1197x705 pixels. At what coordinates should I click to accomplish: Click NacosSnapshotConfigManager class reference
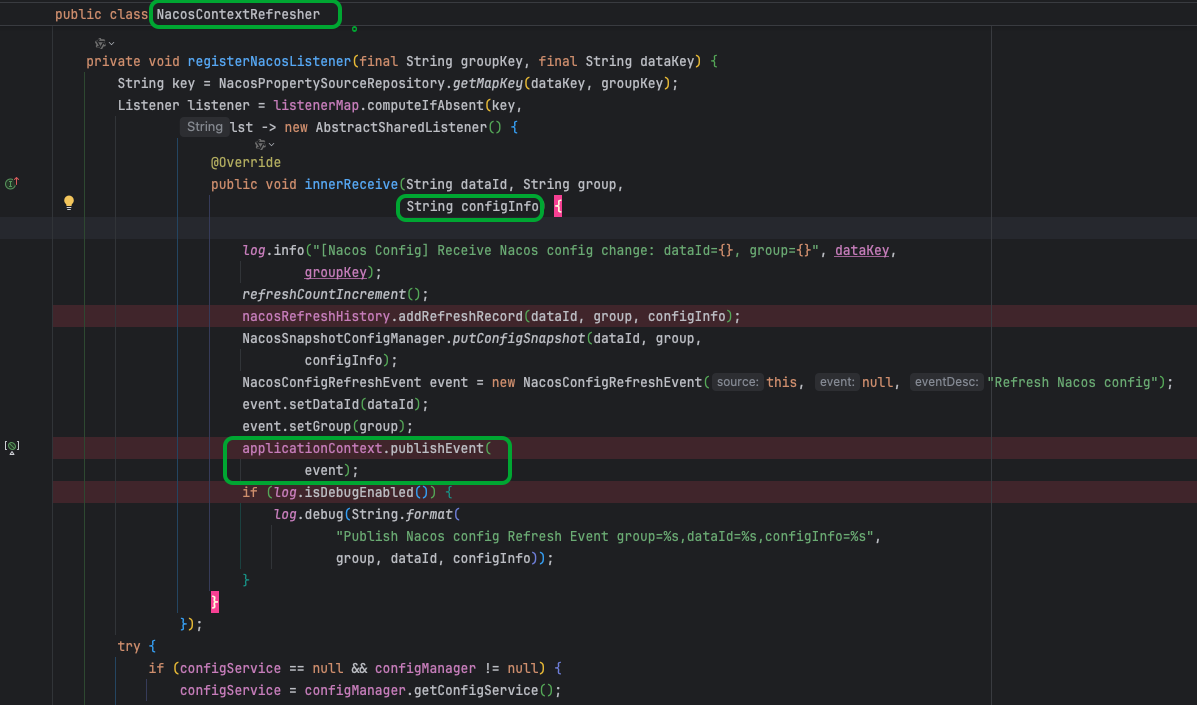343,338
